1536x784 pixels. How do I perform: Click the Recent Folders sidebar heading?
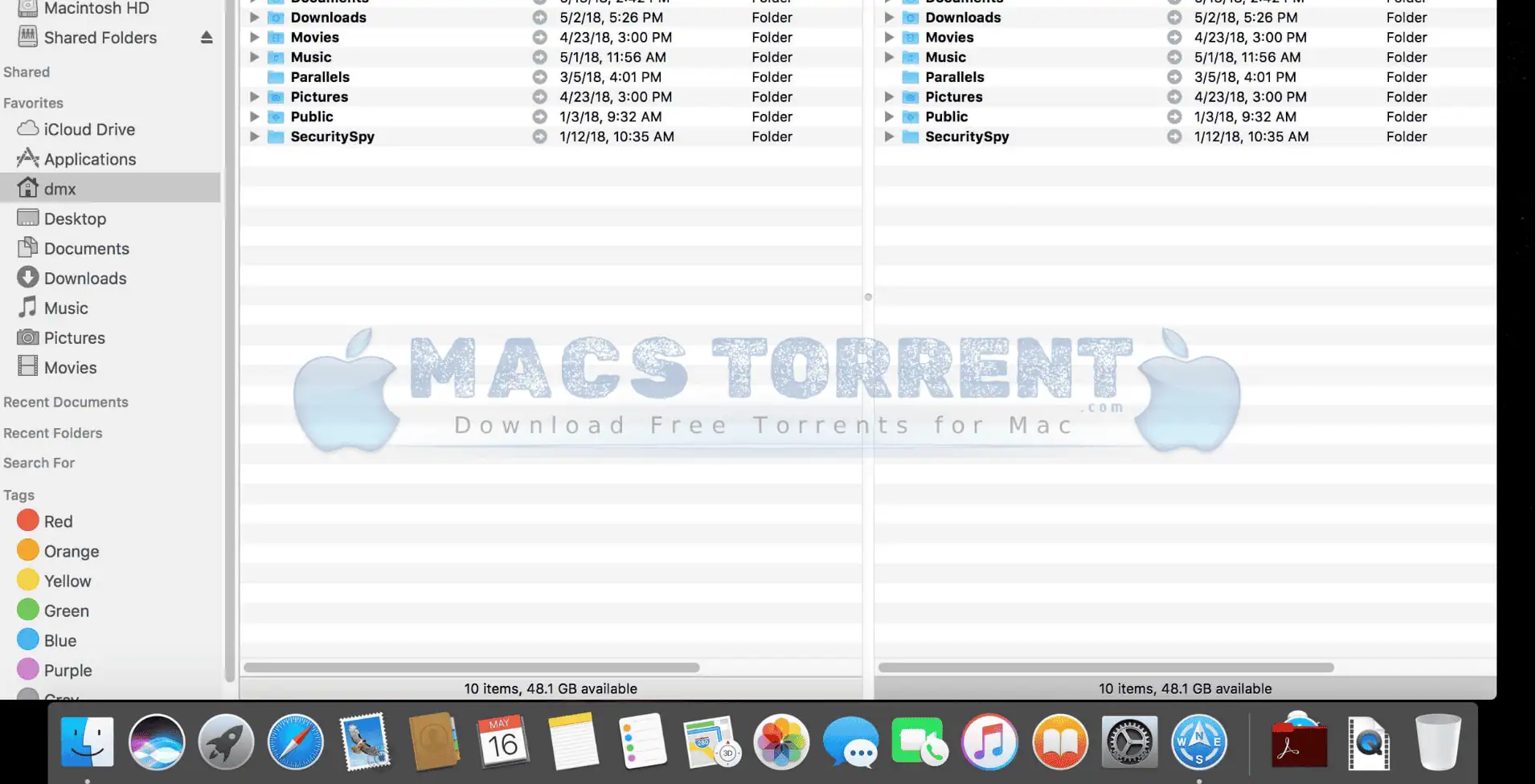coord(53,433)
